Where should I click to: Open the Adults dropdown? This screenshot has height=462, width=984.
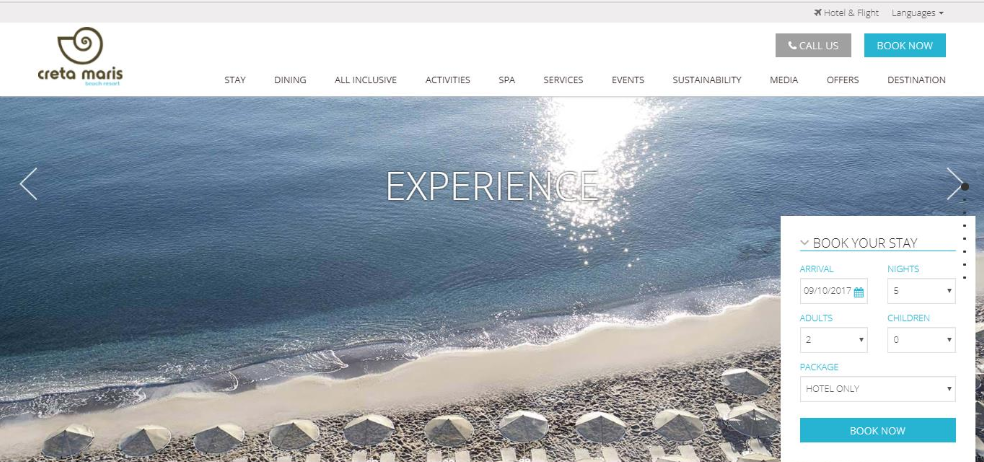tap(833, 340)
